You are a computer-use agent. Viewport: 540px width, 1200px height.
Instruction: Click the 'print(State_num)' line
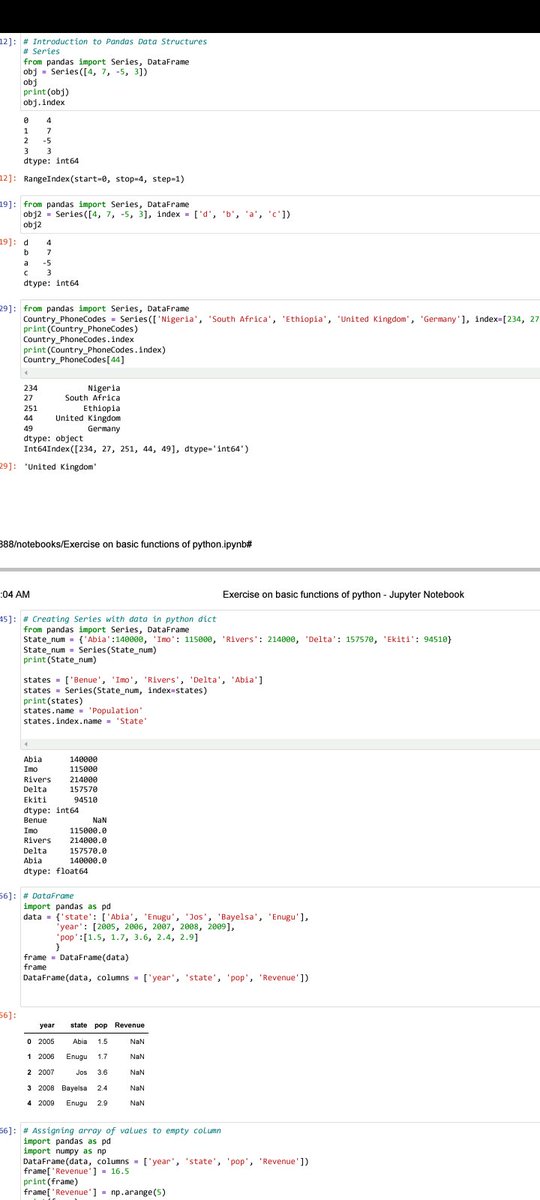click(x=62, y=660)
